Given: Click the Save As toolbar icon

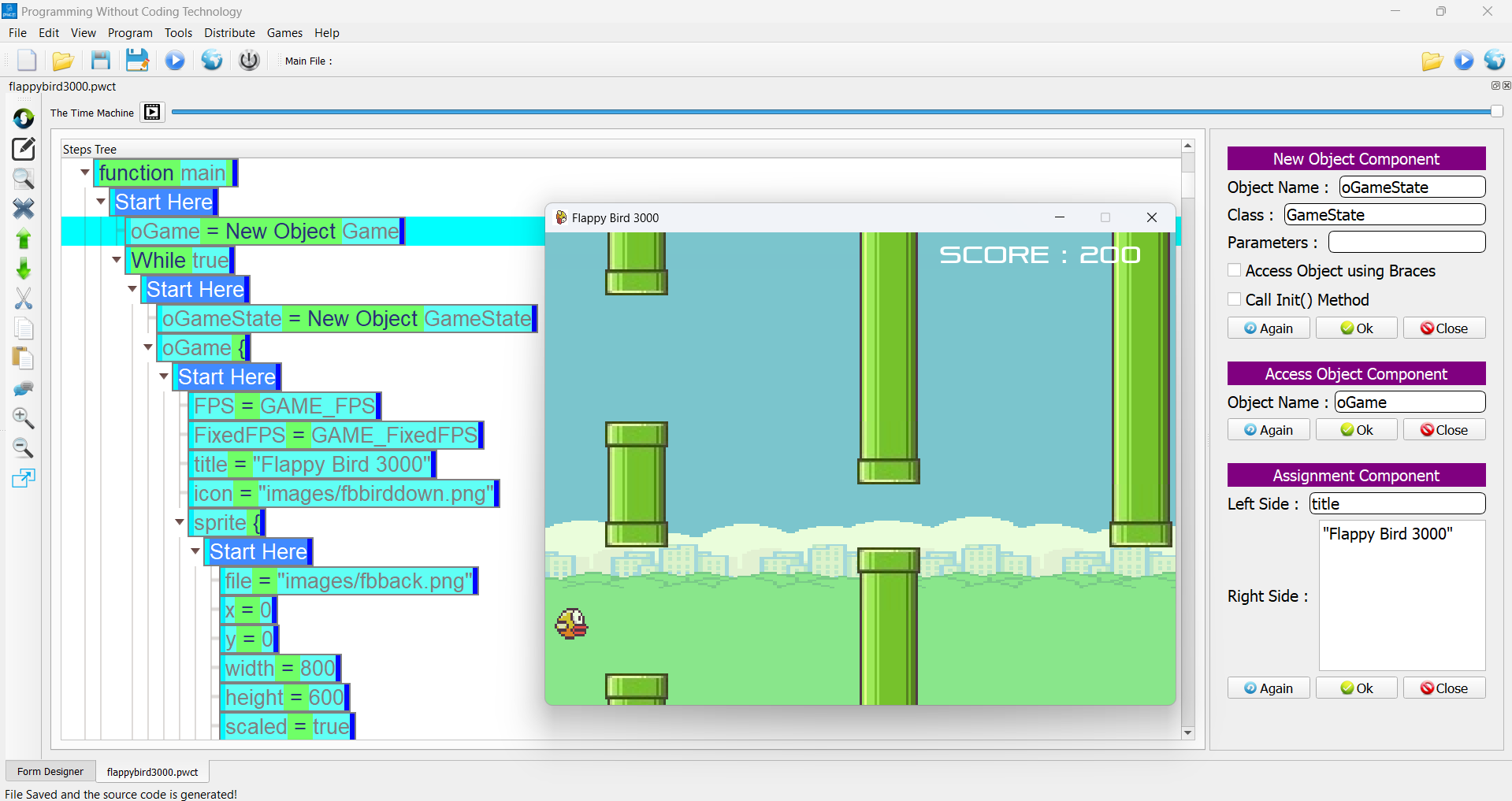Looking at the screenshot, I should coord(136,60).
